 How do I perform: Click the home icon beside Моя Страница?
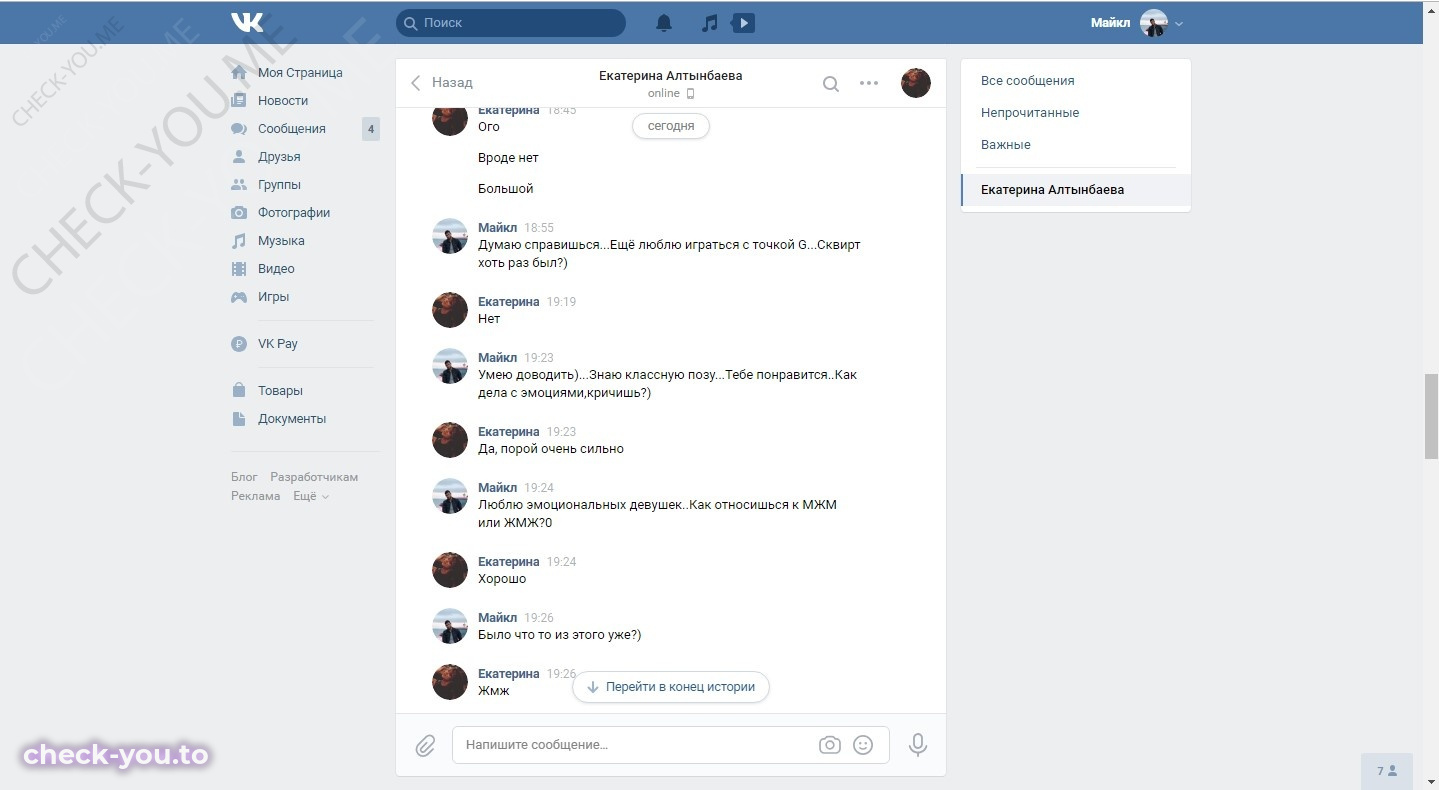(x=239, y=73)
